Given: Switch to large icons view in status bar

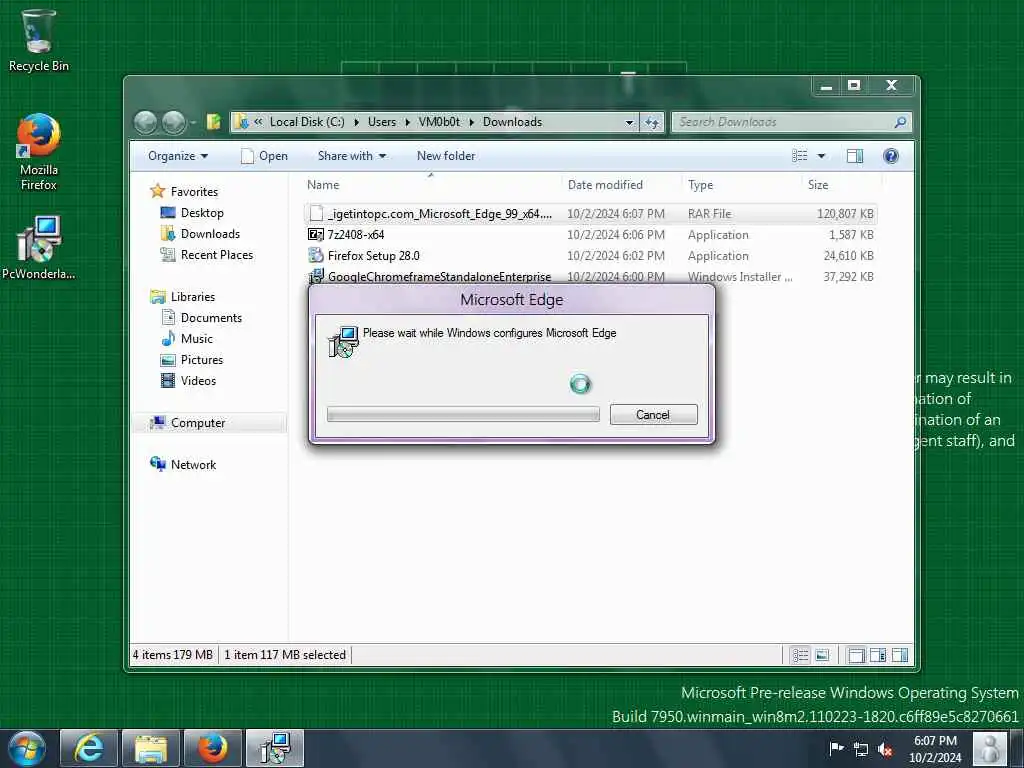Looking at the screenshot, I should point(822,655).
